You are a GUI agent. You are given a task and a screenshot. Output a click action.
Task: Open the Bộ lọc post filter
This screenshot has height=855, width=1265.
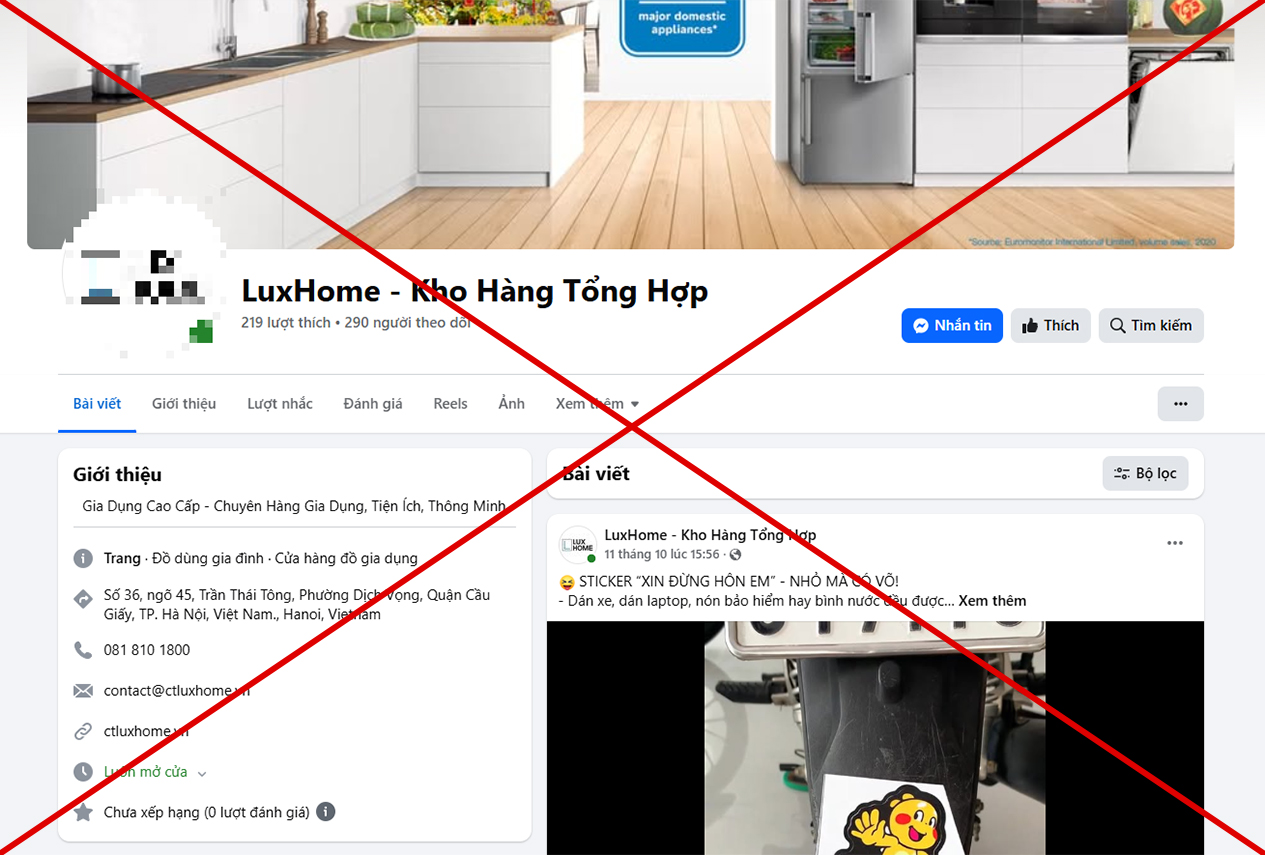[1146, 474]
